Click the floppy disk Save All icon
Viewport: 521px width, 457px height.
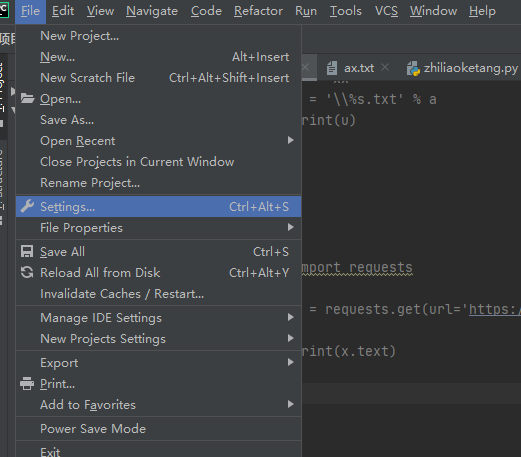click(27, 251)
